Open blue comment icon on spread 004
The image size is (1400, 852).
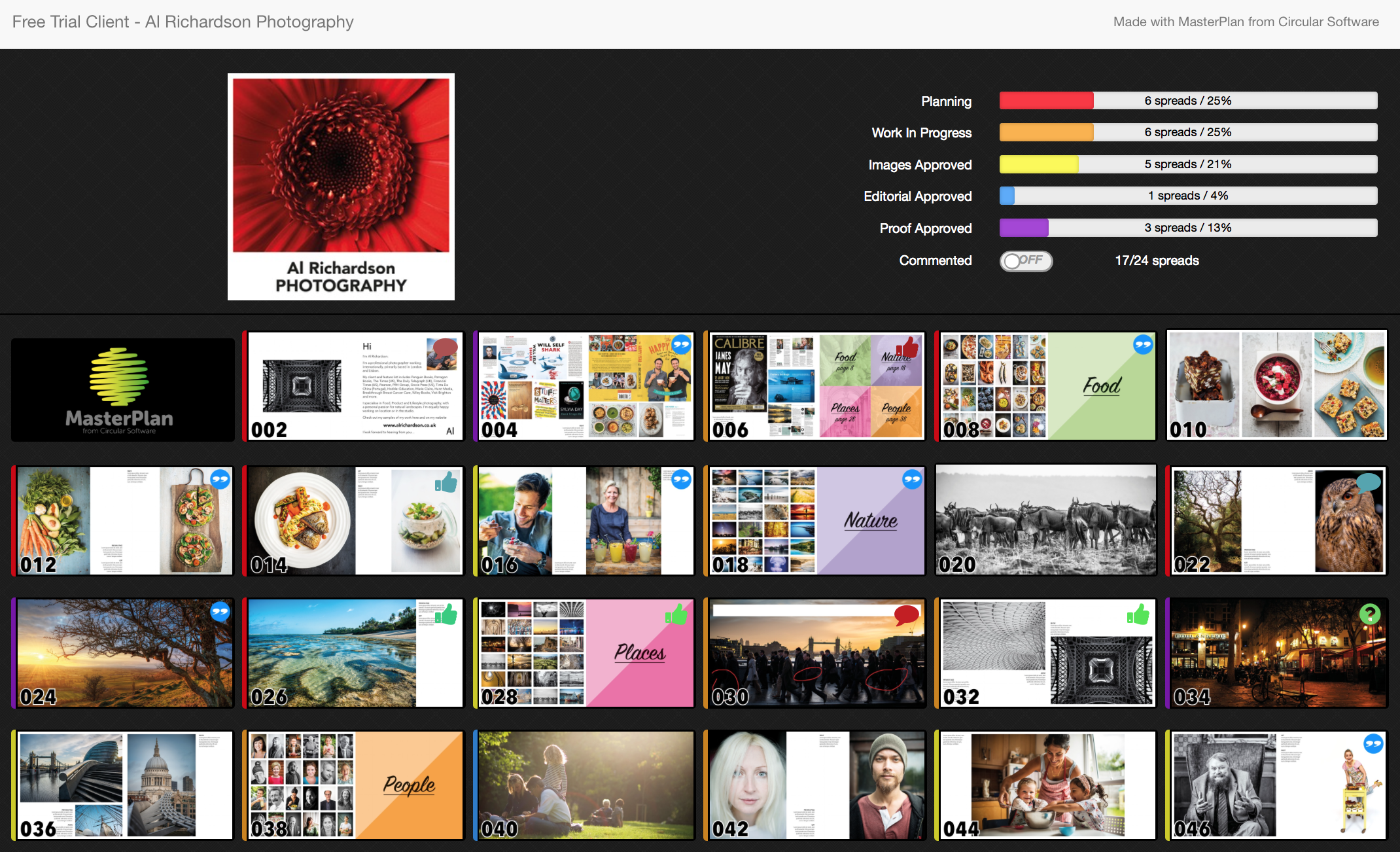click(x=681, y=344)
